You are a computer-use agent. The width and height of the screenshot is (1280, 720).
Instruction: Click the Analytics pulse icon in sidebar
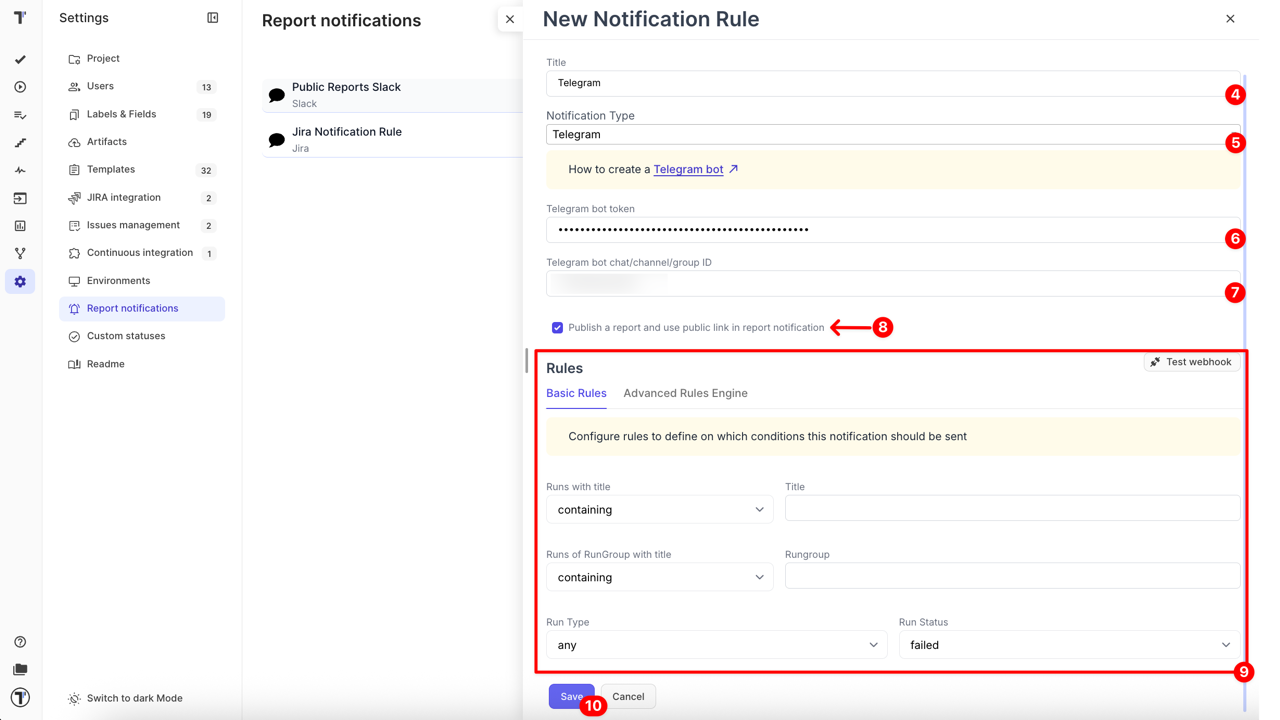[x=20, y=170]
